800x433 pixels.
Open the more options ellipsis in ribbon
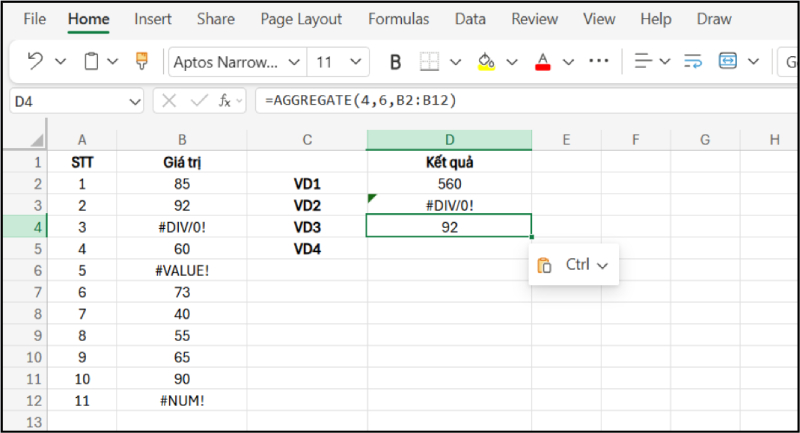pos(599,62)
